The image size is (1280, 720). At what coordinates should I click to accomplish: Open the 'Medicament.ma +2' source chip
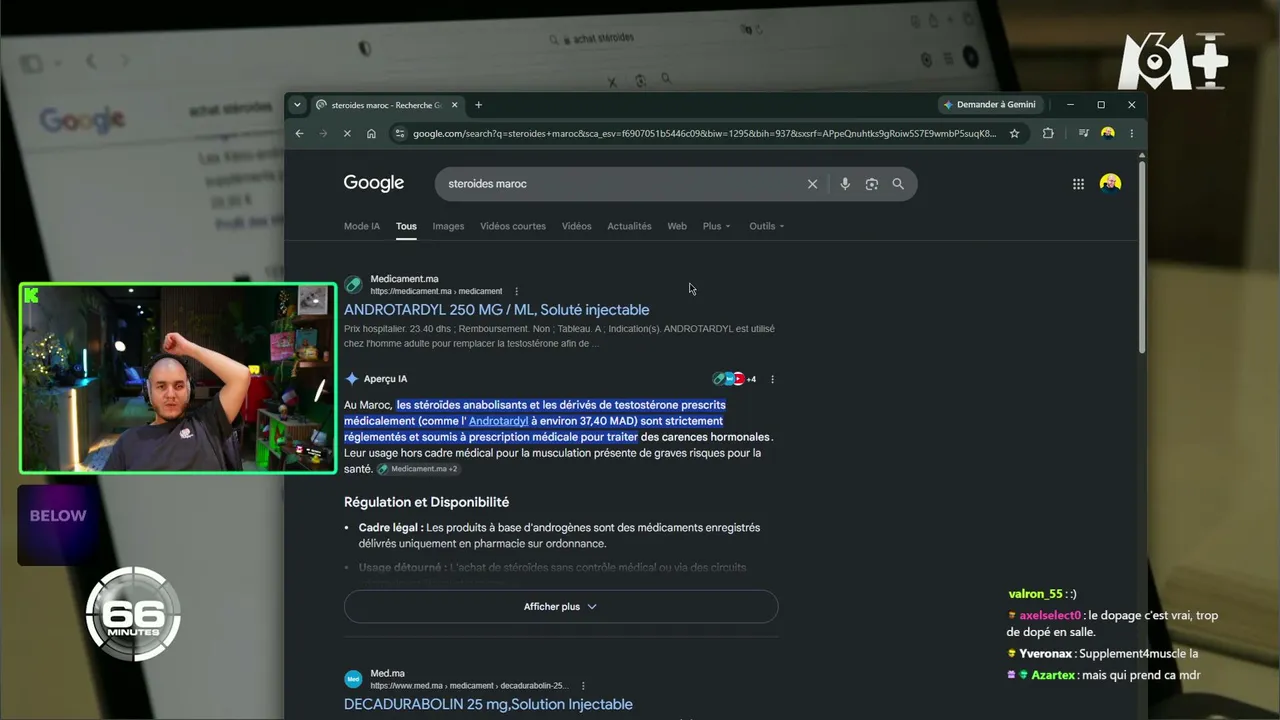point(417,469)
